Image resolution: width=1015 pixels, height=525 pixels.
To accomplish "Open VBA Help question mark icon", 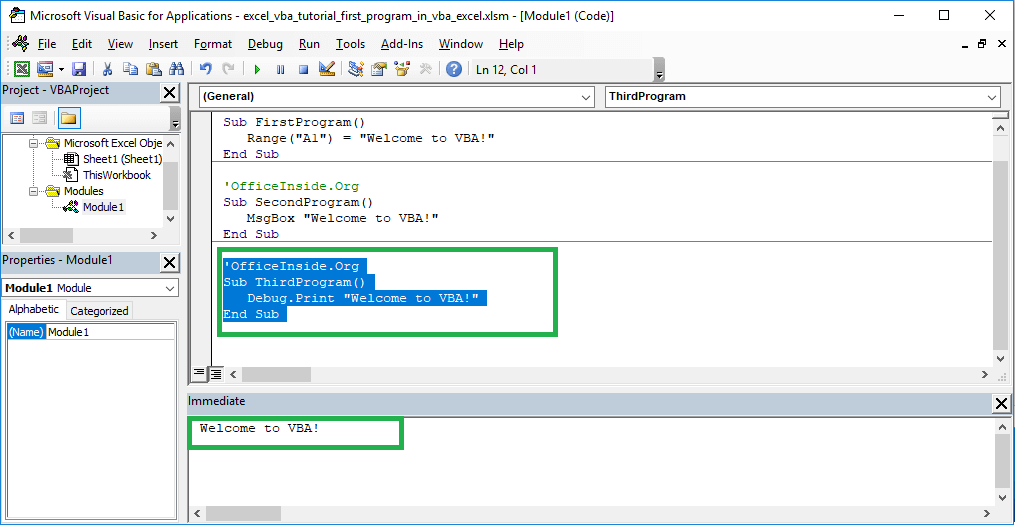I will [454, 69].
